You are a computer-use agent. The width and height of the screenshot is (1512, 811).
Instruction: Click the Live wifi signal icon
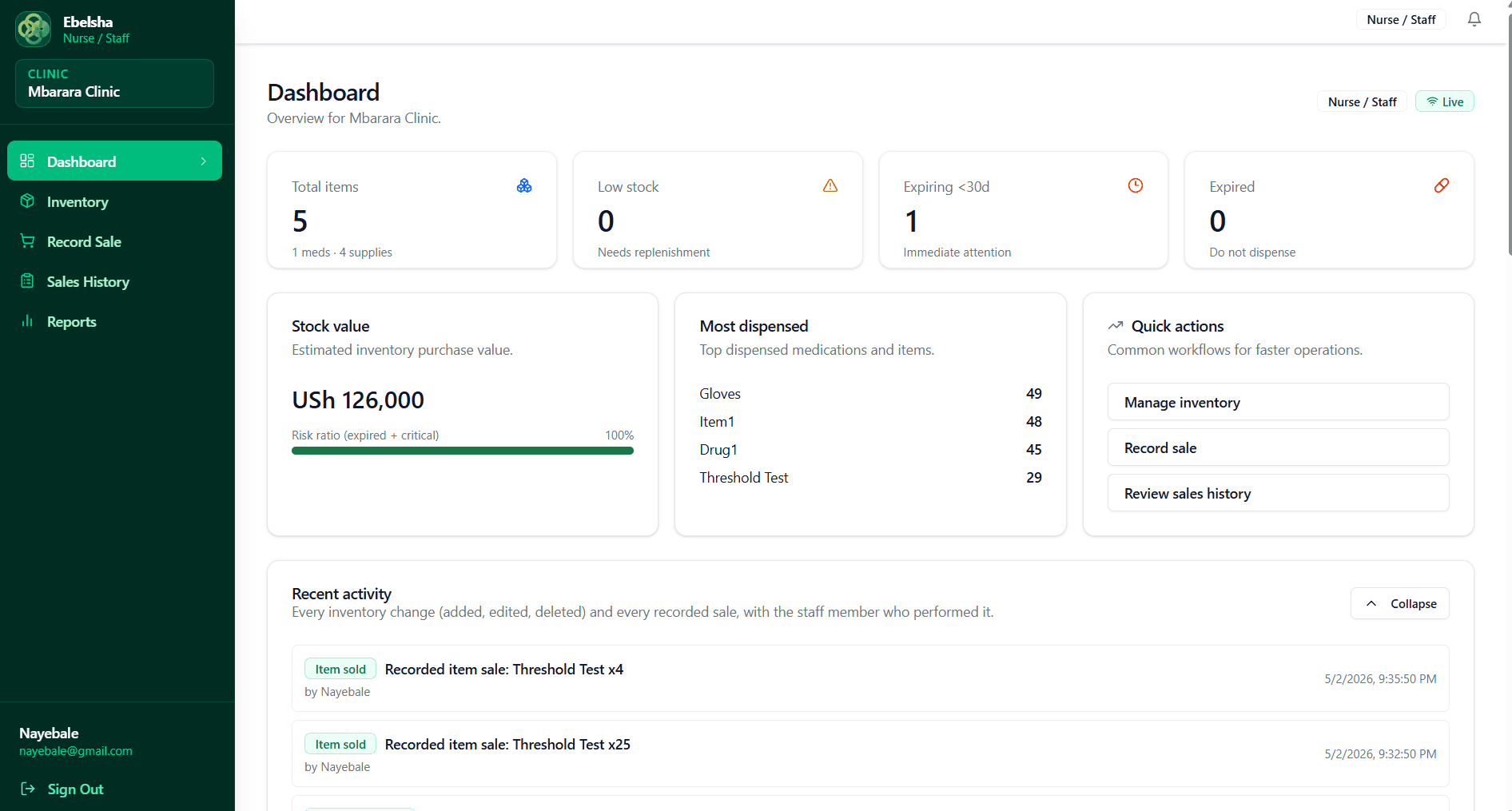1433,101
